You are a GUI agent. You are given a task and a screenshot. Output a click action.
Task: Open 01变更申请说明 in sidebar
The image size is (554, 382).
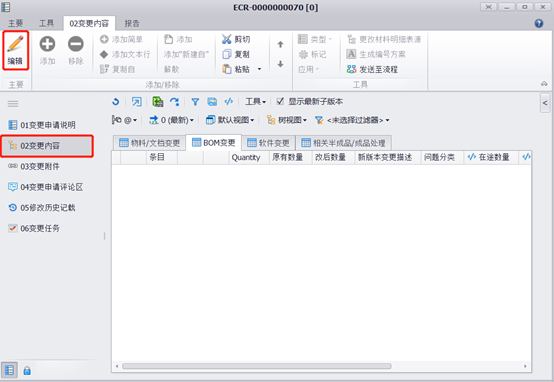(x=47, y=125)
